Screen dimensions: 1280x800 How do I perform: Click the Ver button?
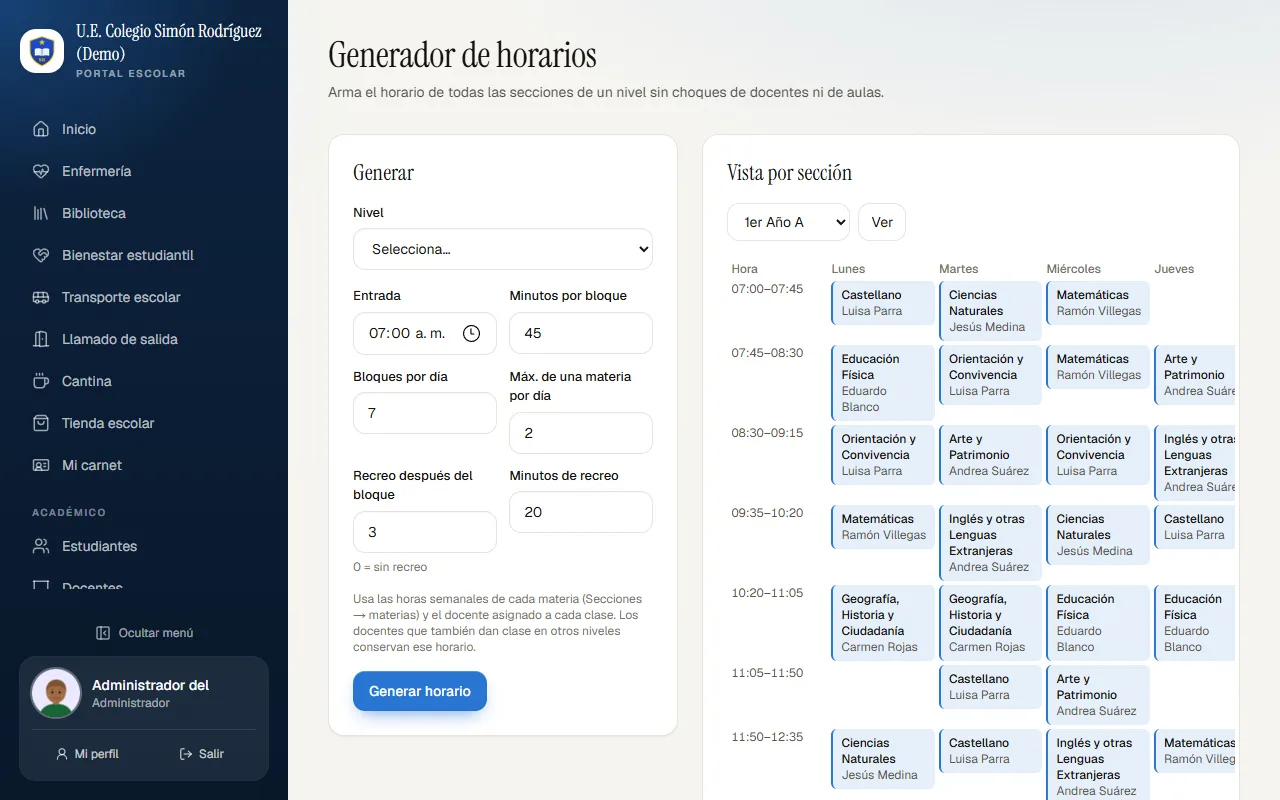(x=882, y=222)
